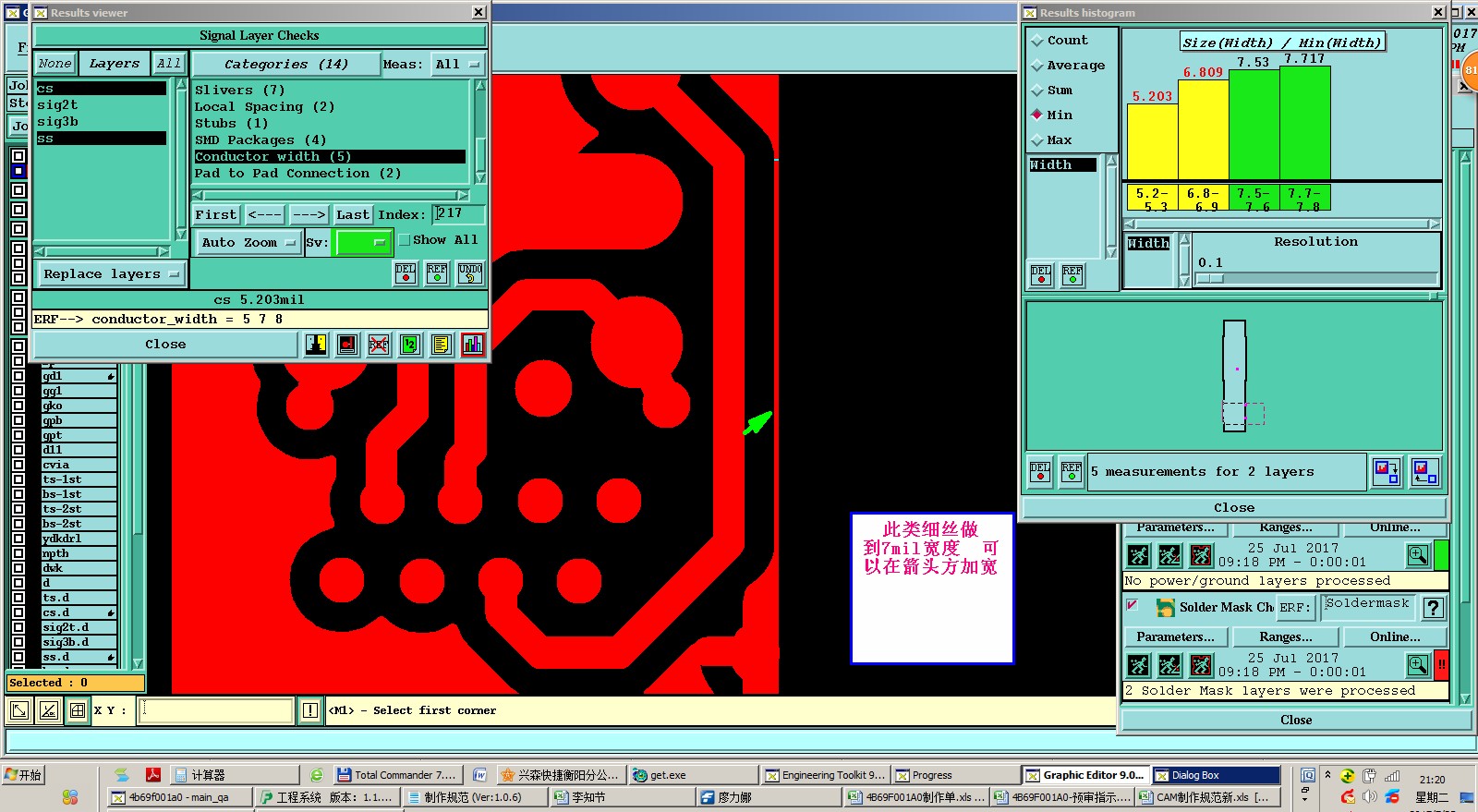Click the first running-man icon in Solder Mask row
The height and width of the screenshot is (812, 1478).
[1139, 665]
